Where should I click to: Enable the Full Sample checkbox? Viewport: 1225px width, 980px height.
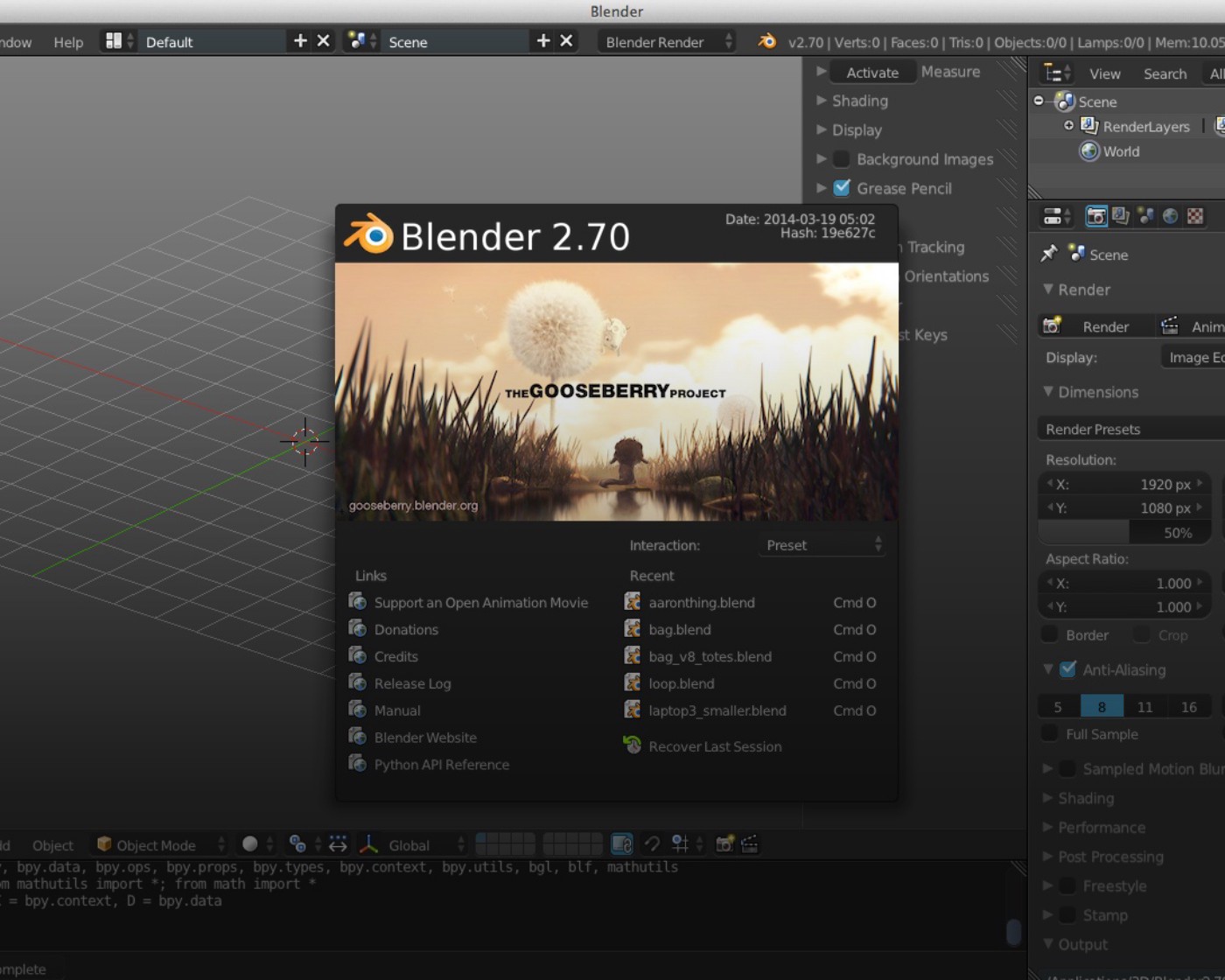pos(1049,734)
